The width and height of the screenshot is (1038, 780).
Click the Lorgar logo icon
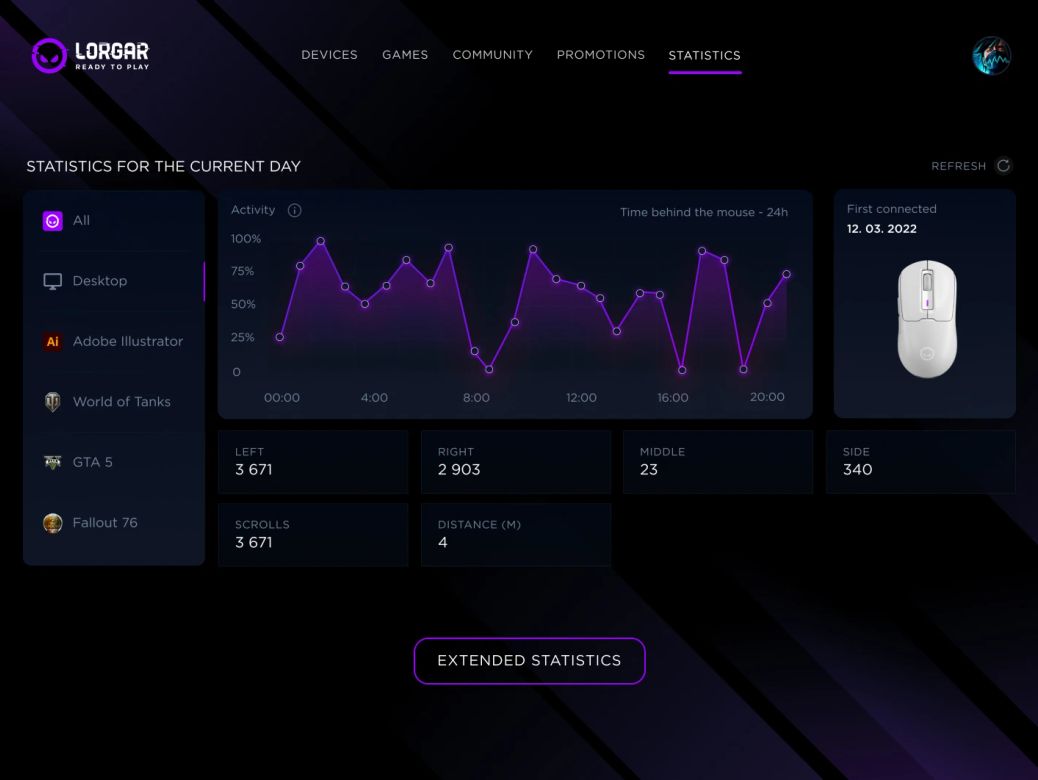pos(48,56)
